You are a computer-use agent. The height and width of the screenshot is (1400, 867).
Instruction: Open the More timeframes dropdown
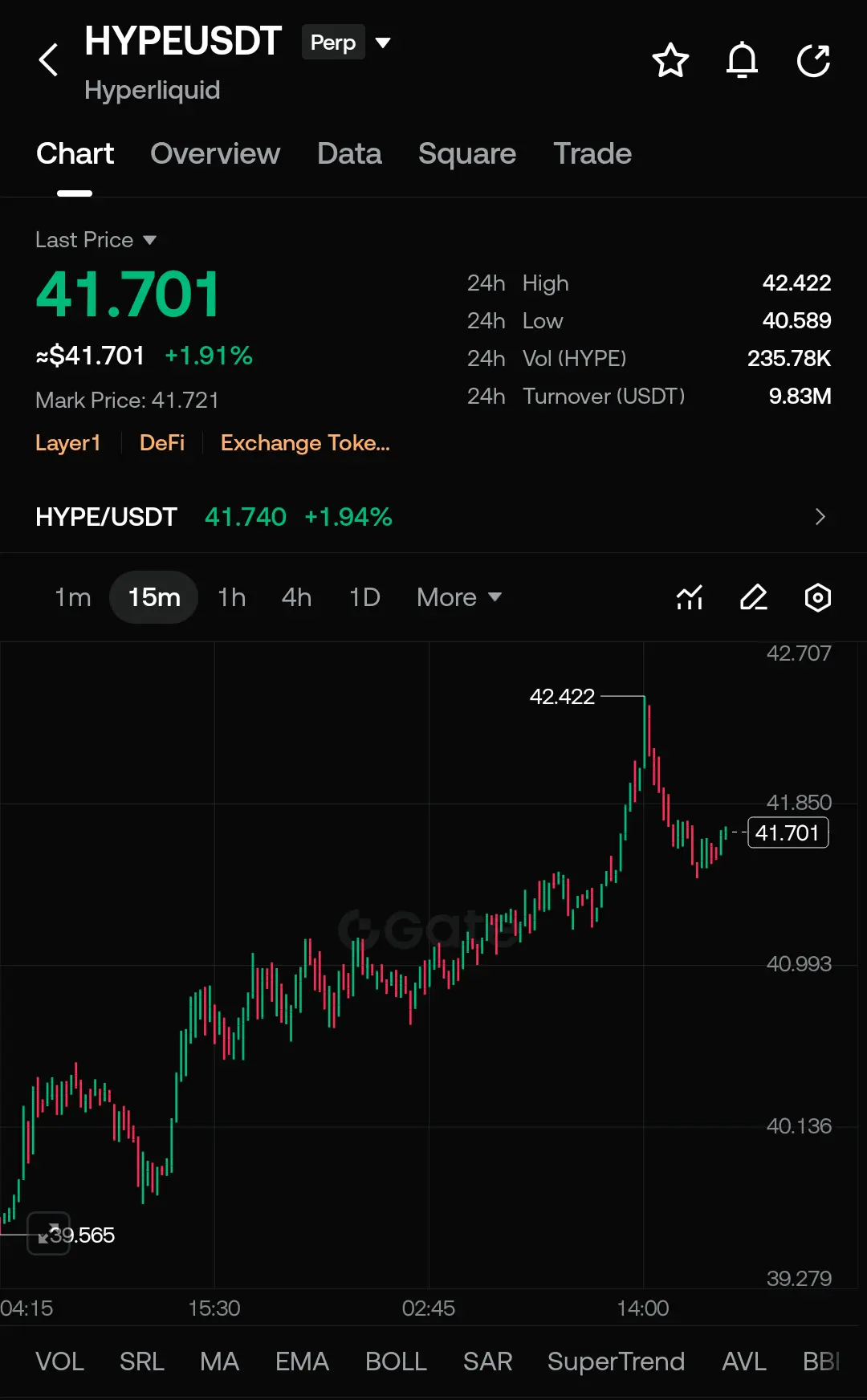point(459,597)
